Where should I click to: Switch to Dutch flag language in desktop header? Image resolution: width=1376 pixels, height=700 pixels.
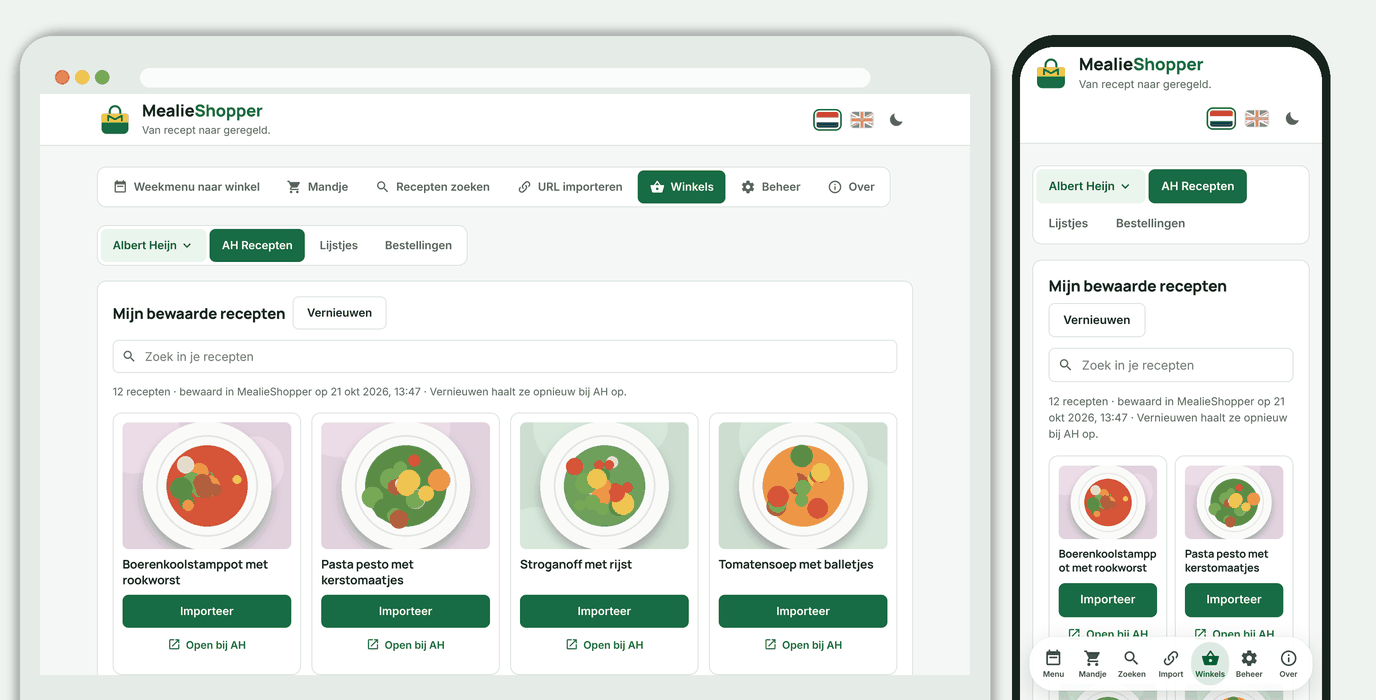point(827,120)
